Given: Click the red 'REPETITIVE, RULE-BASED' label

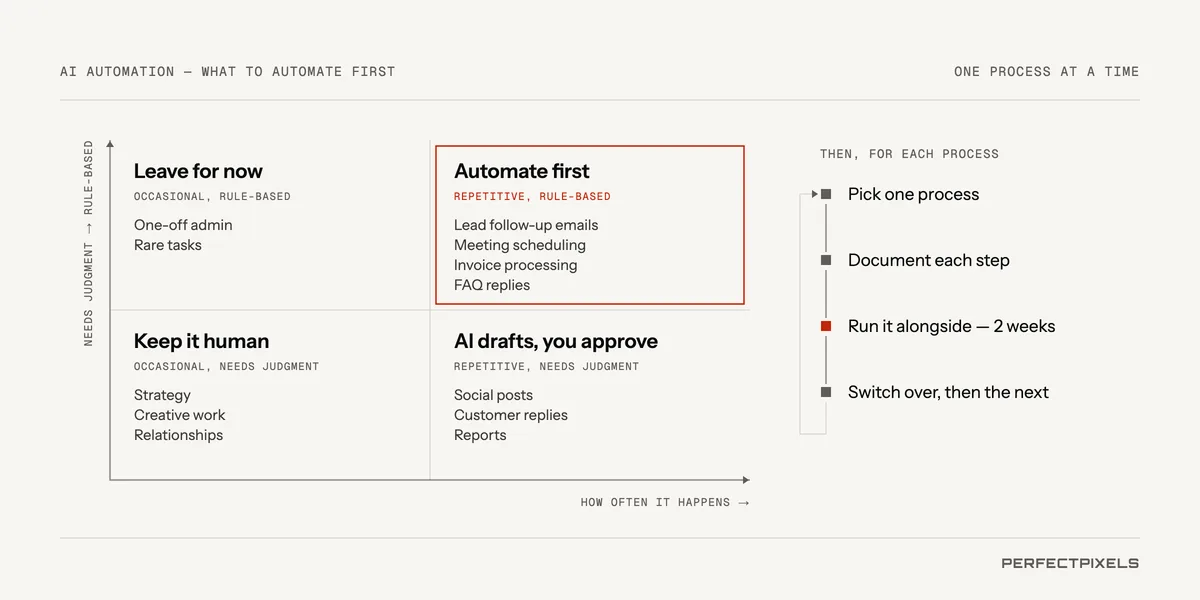Looking at the screenshot, I should tap(532, 197).
